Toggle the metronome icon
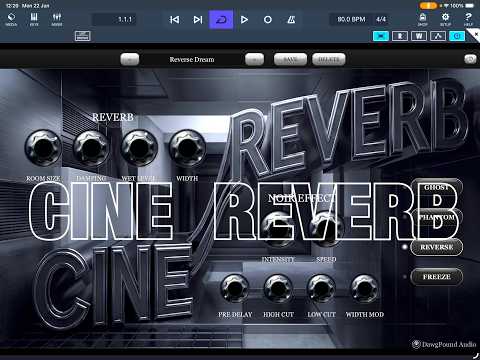This screenshot has height=360, width=480. point(291,20)
